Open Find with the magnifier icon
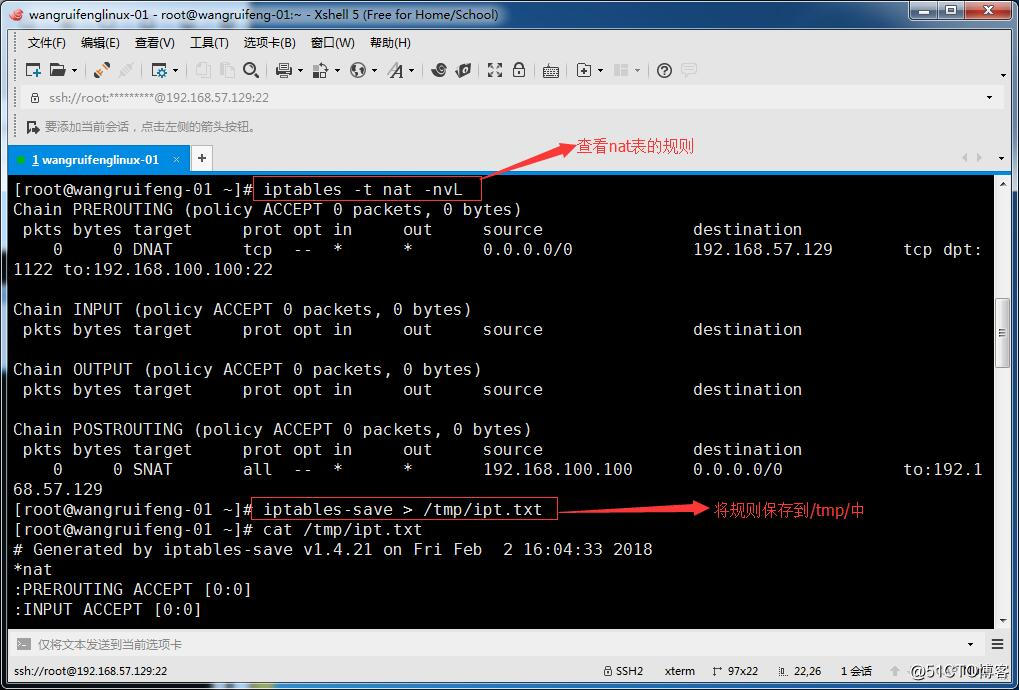Screen dimensions: 1019x690 (x=251, y=70)
